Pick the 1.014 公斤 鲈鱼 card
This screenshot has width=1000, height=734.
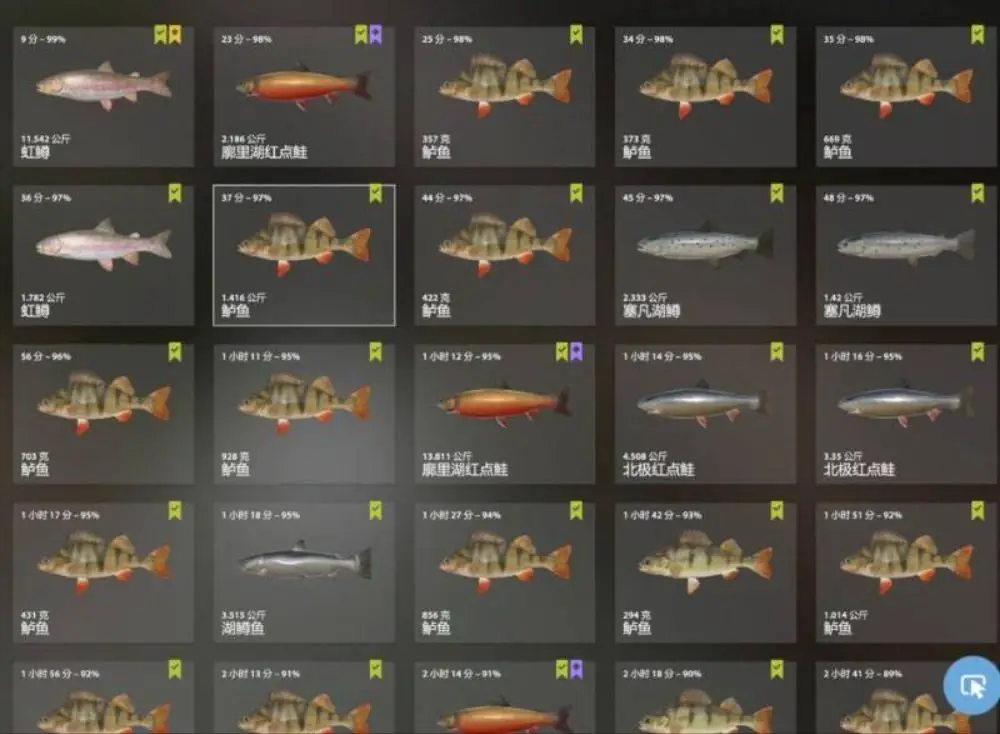click(906, 573)
